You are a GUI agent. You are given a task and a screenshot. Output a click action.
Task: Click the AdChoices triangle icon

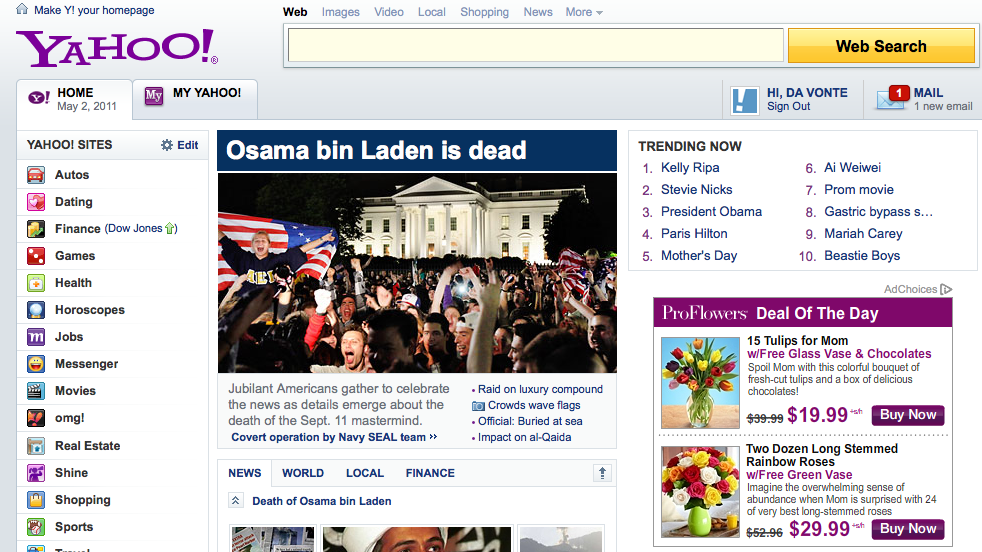(946, 289)
